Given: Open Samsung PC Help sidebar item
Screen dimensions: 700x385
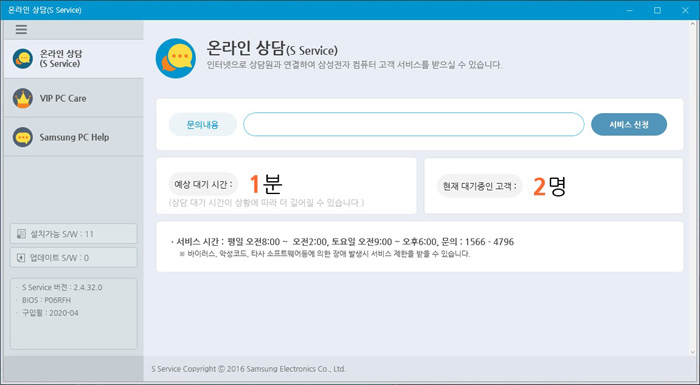Looking at the screenshot, I should pos(74,137).
